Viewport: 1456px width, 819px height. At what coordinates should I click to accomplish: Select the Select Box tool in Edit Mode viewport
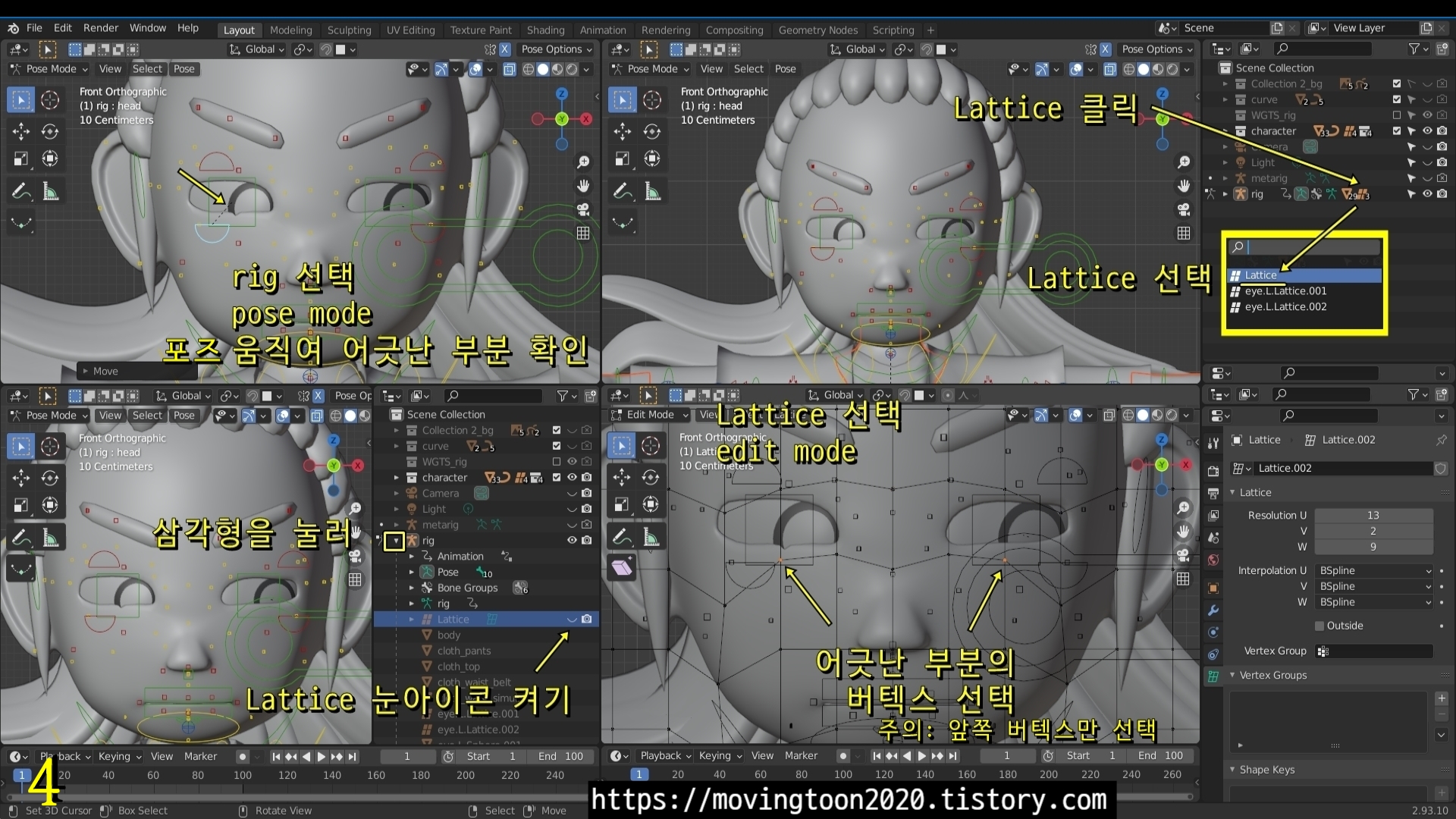(x=622, y=446)
